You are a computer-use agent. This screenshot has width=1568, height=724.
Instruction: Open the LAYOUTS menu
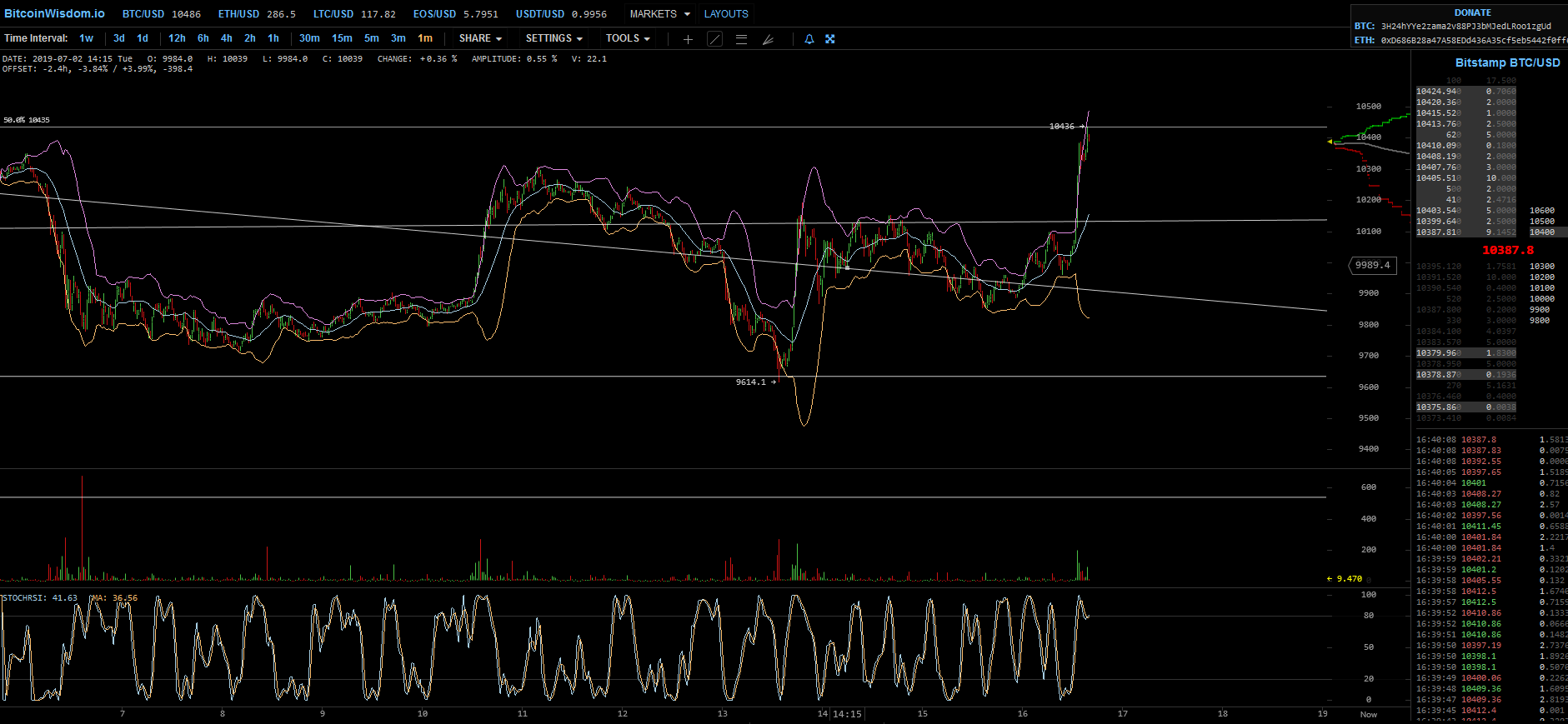pos(726,14)
